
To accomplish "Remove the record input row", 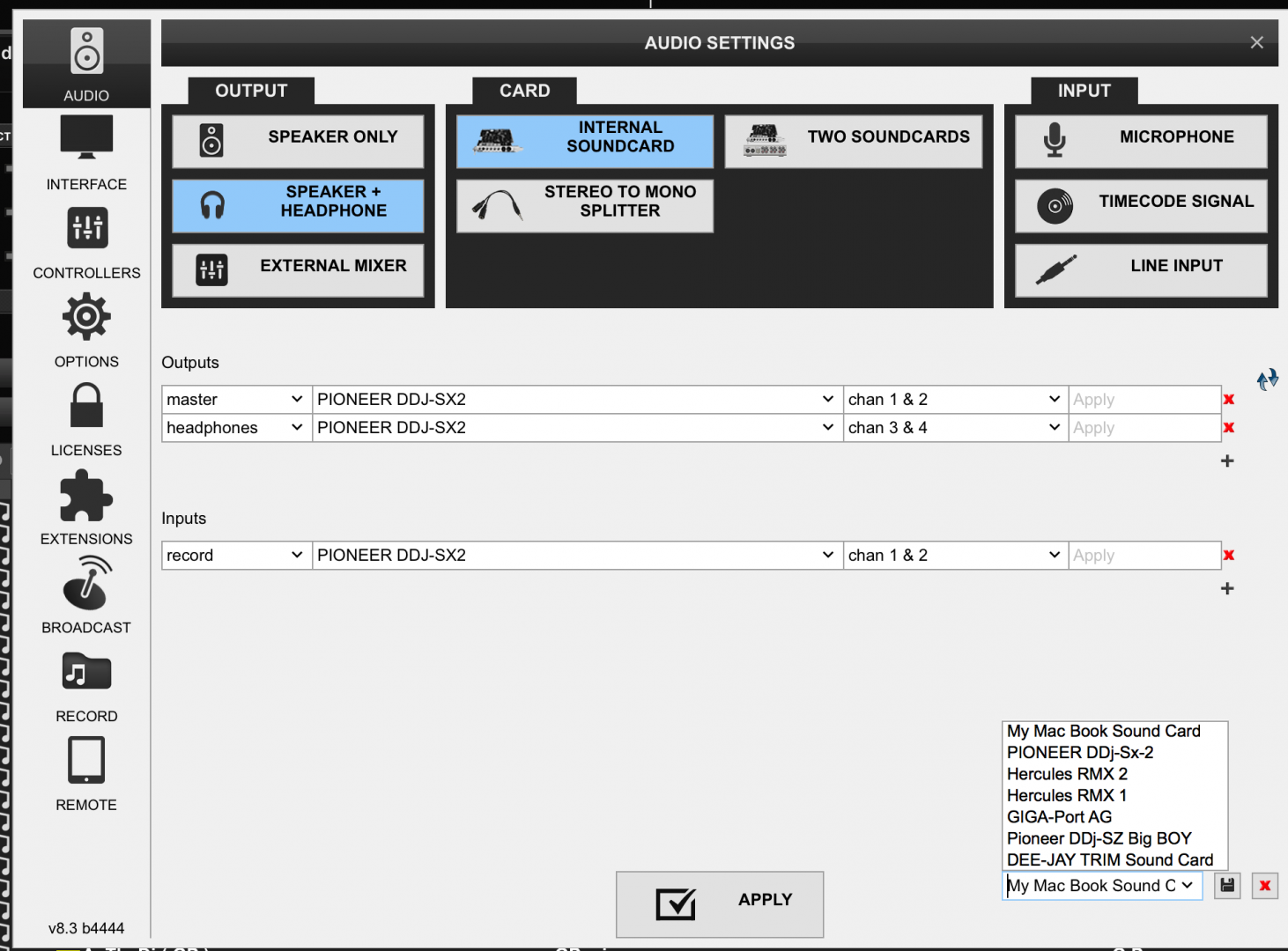I will [x=1229, y=556].
